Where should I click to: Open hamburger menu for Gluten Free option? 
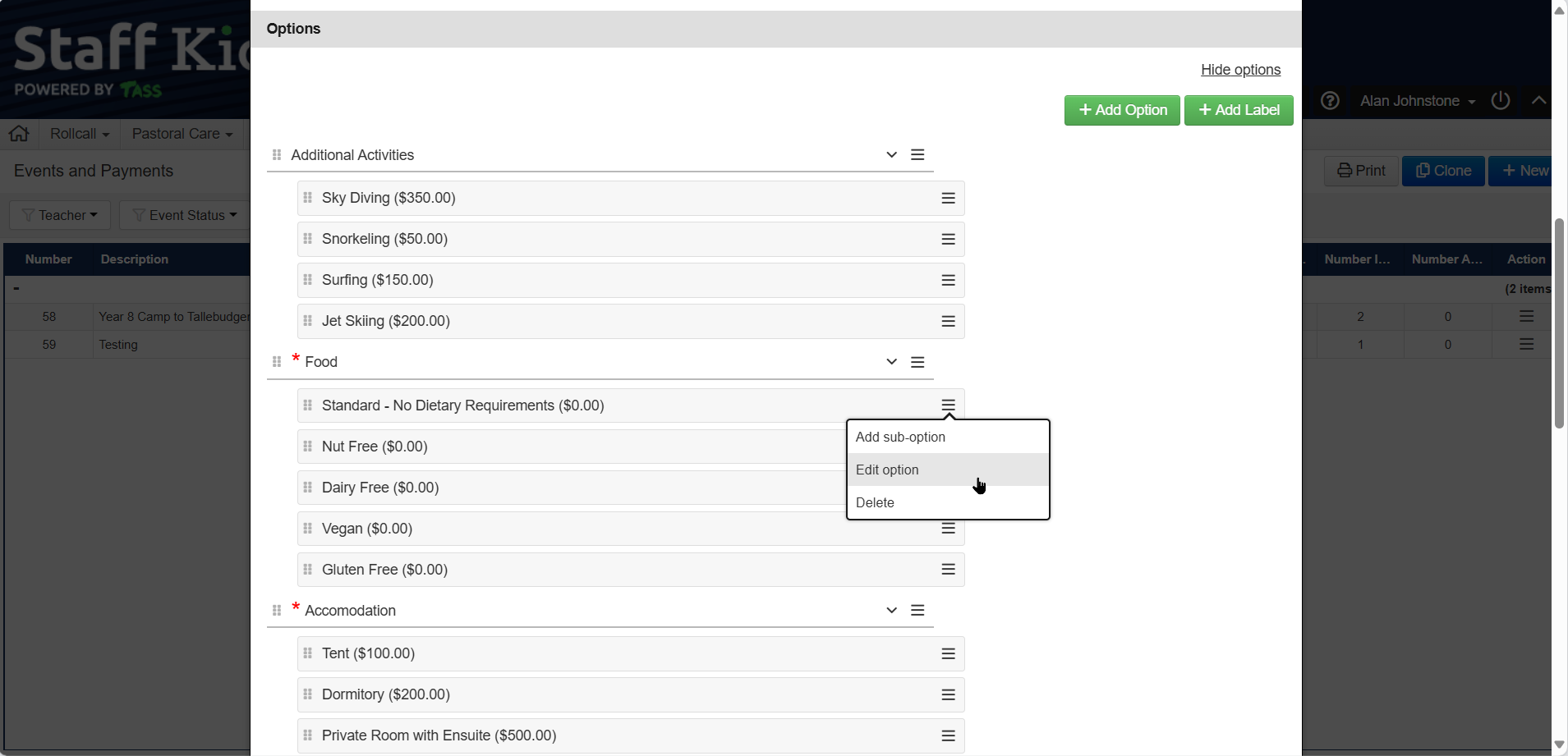pos(948,570)
